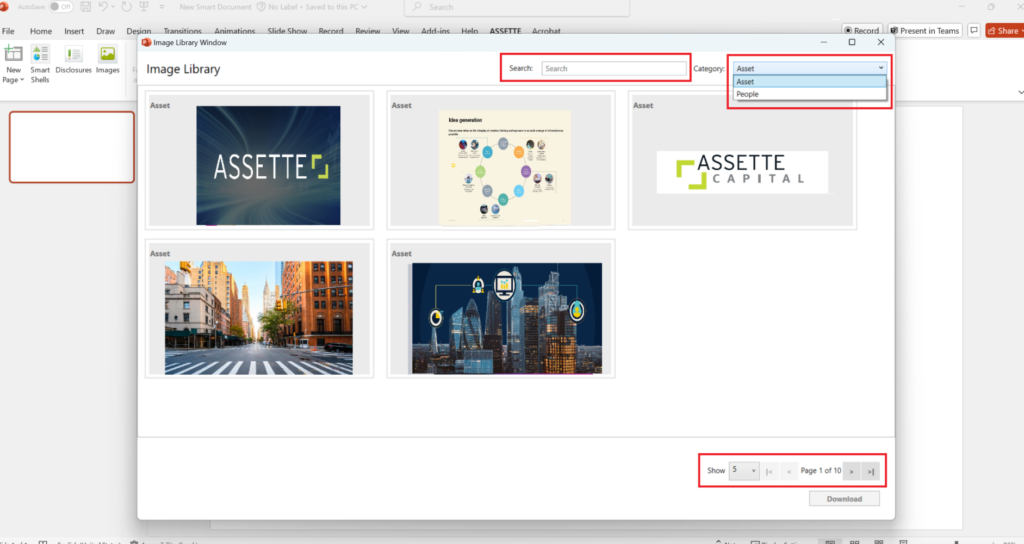Go to the next page of images
This screenshot has height=544, width=1024.
(x=852, y=471)
